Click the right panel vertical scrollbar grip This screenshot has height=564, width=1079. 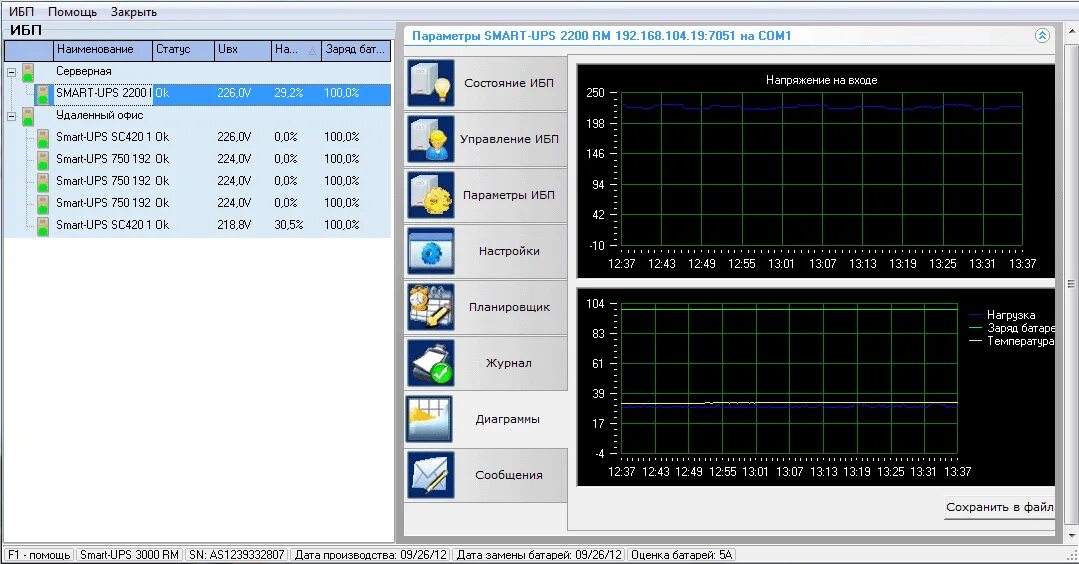coord(1071,283)
